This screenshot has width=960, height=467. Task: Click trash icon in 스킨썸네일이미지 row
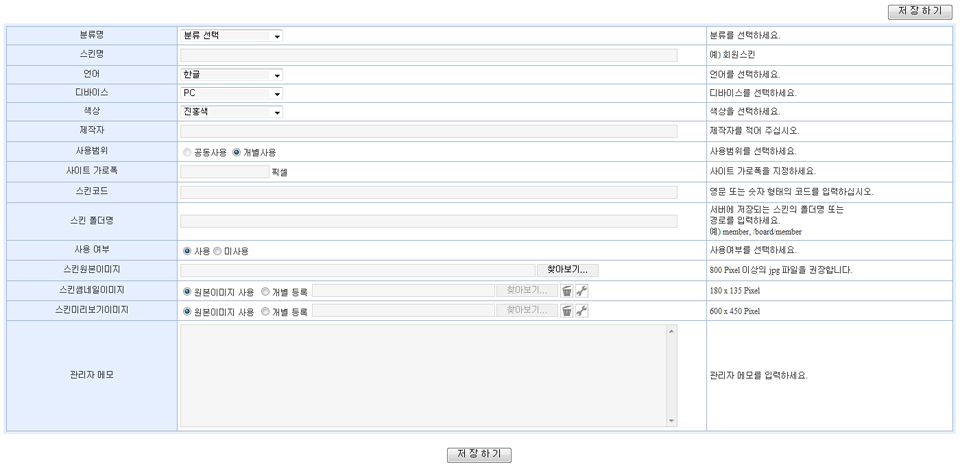coord(567,291)
